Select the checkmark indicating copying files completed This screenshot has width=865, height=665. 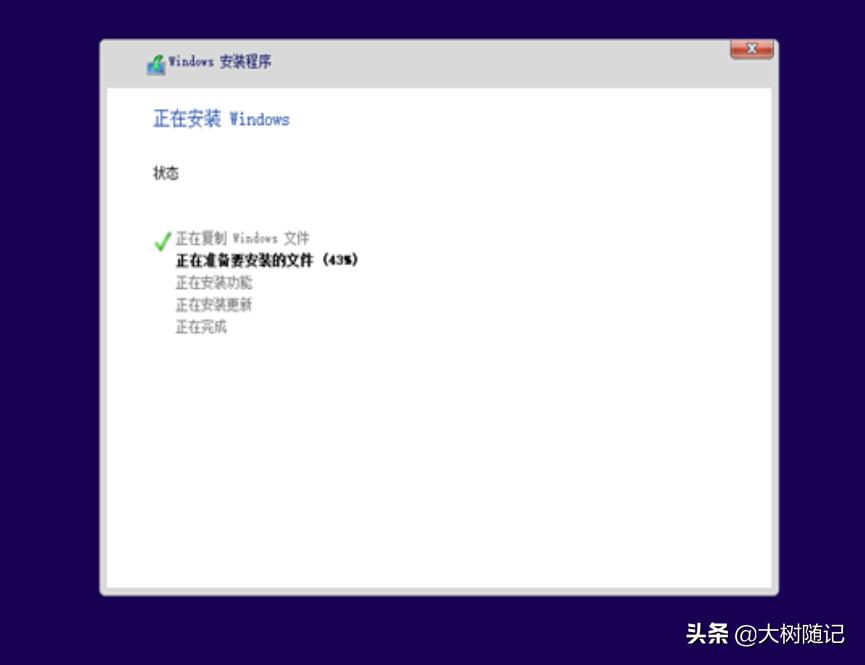159,239
